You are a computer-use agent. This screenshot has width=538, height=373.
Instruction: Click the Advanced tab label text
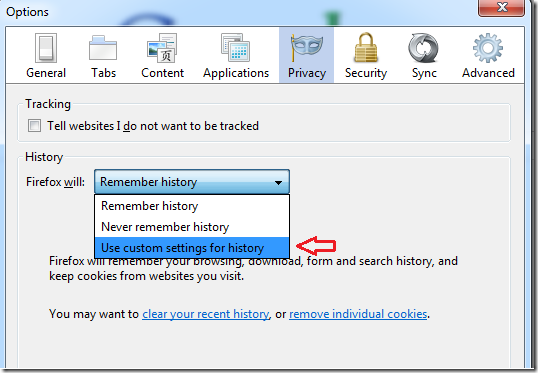(x=488, y=73)
